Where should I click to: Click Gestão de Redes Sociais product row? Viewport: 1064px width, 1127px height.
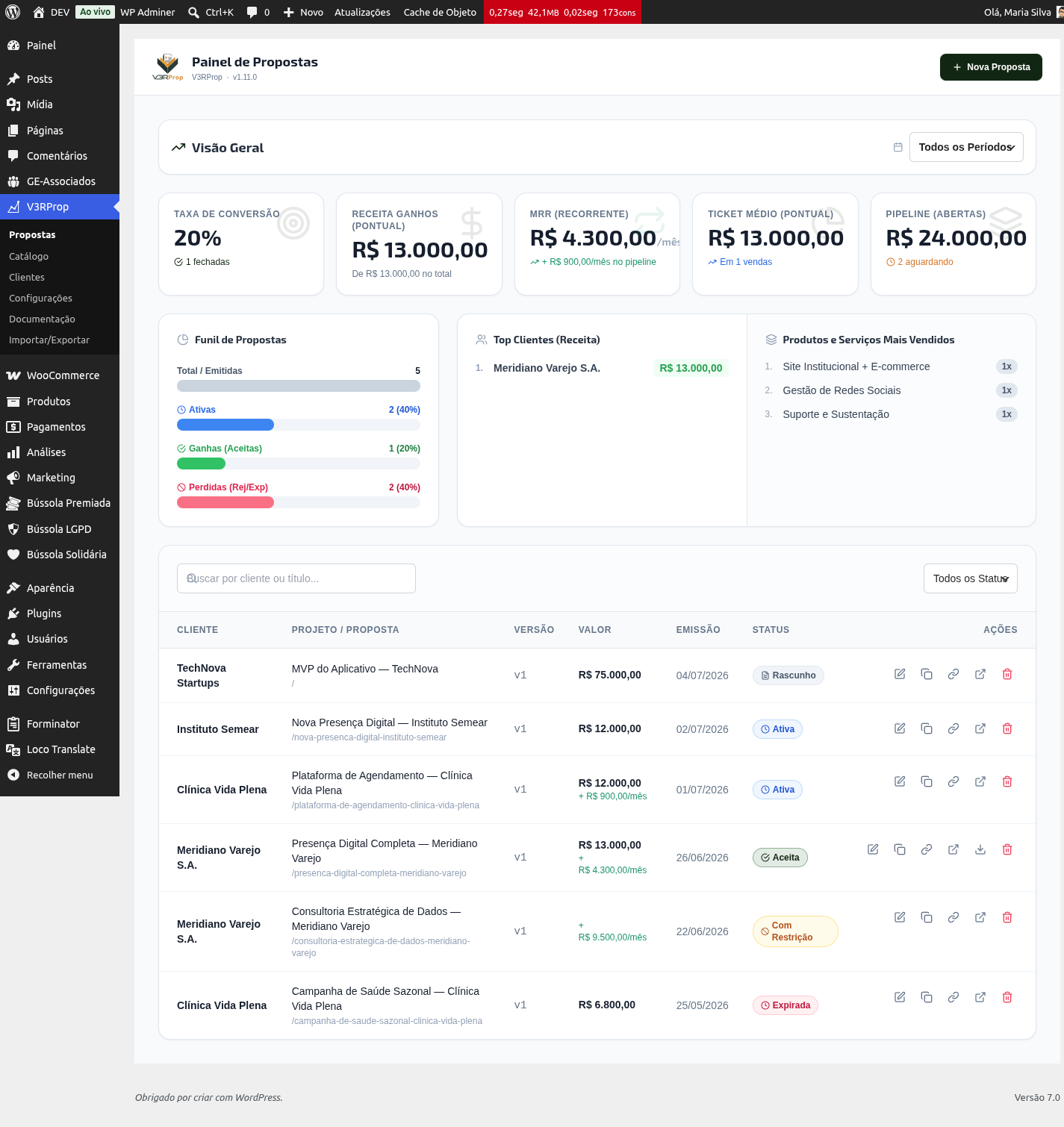pyautogui.click(x=891, y=390)
